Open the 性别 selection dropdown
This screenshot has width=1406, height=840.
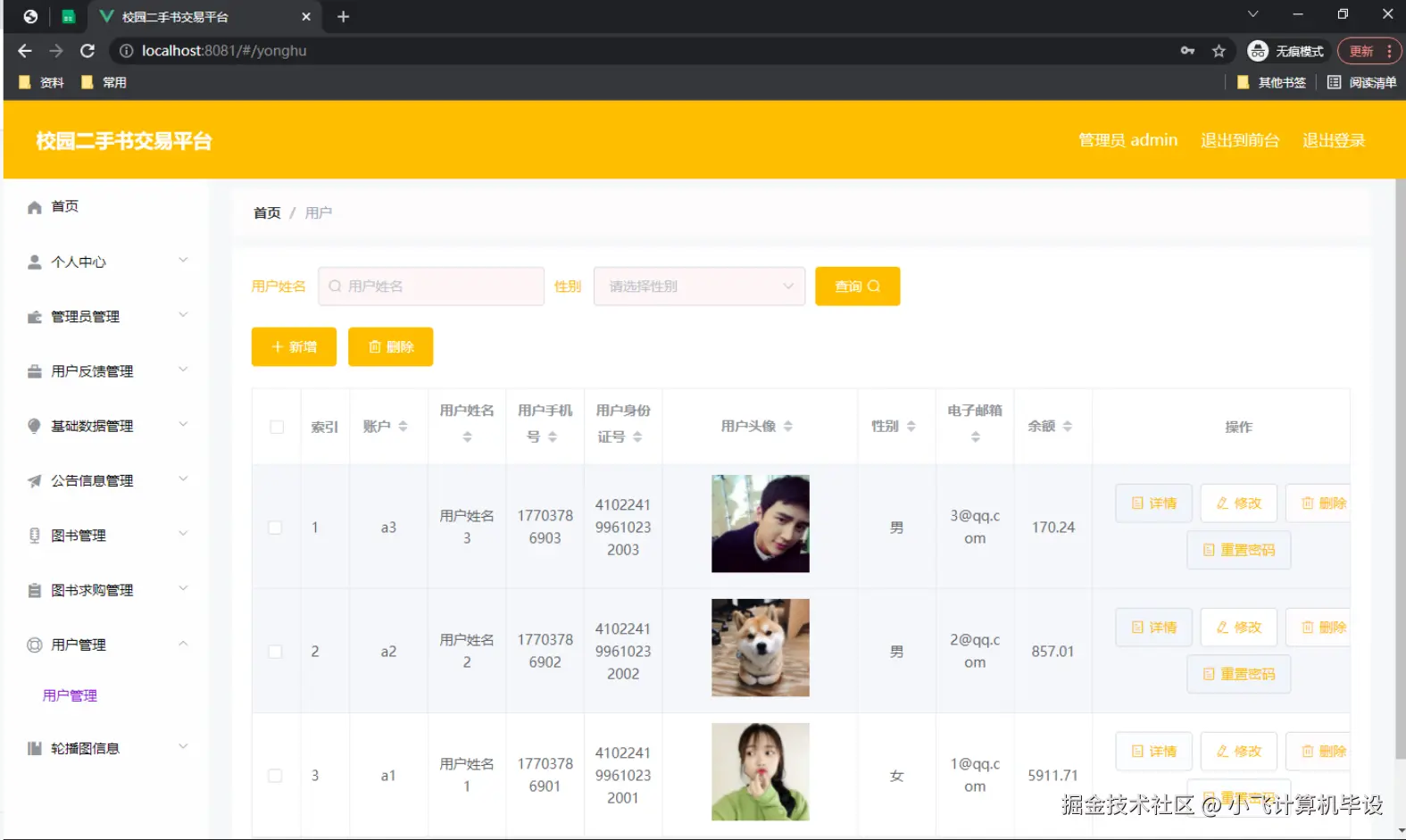click(x=699, y=287)
